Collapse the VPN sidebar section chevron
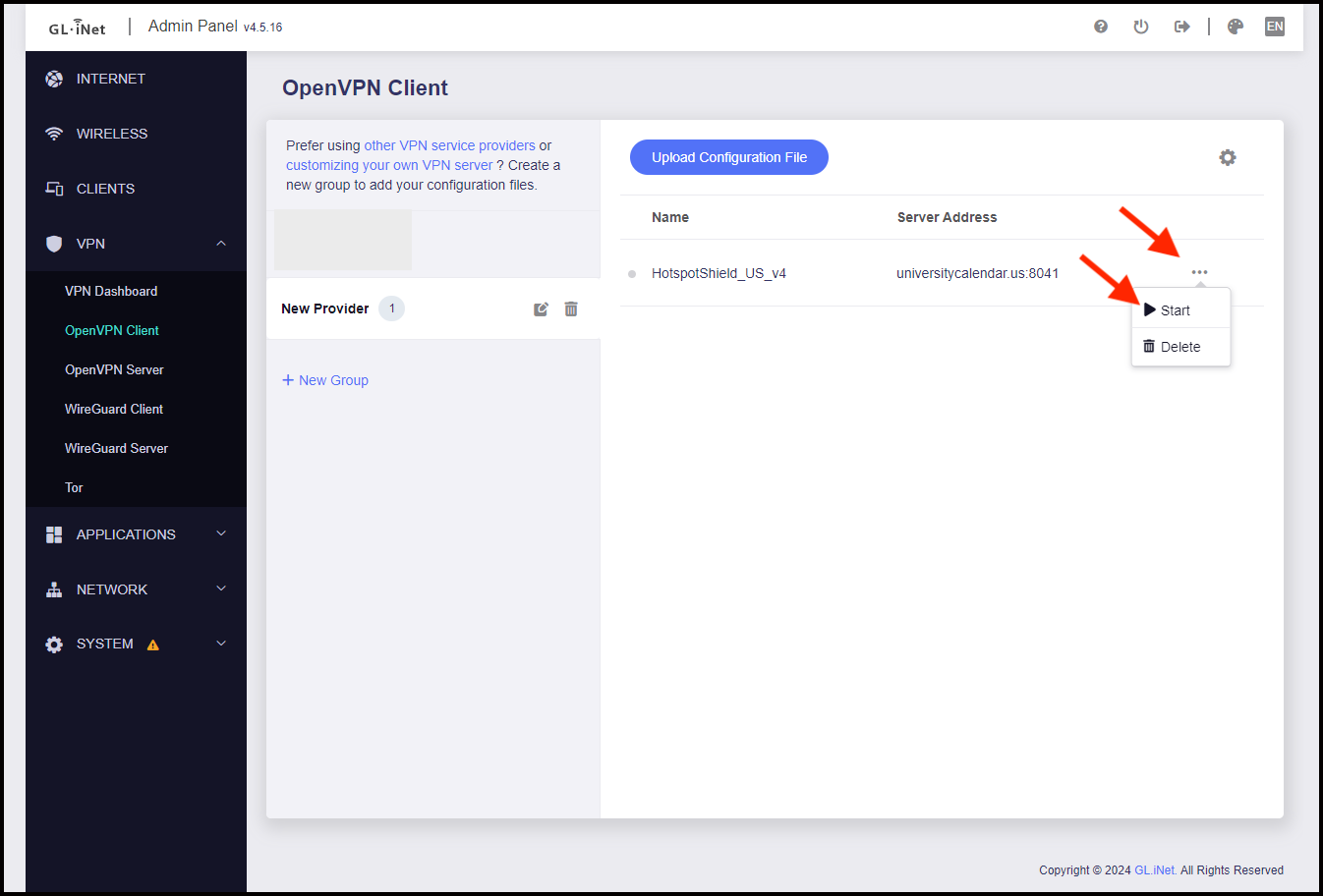Viewport: 1323px width, 896px height. (x=221, y=243)
